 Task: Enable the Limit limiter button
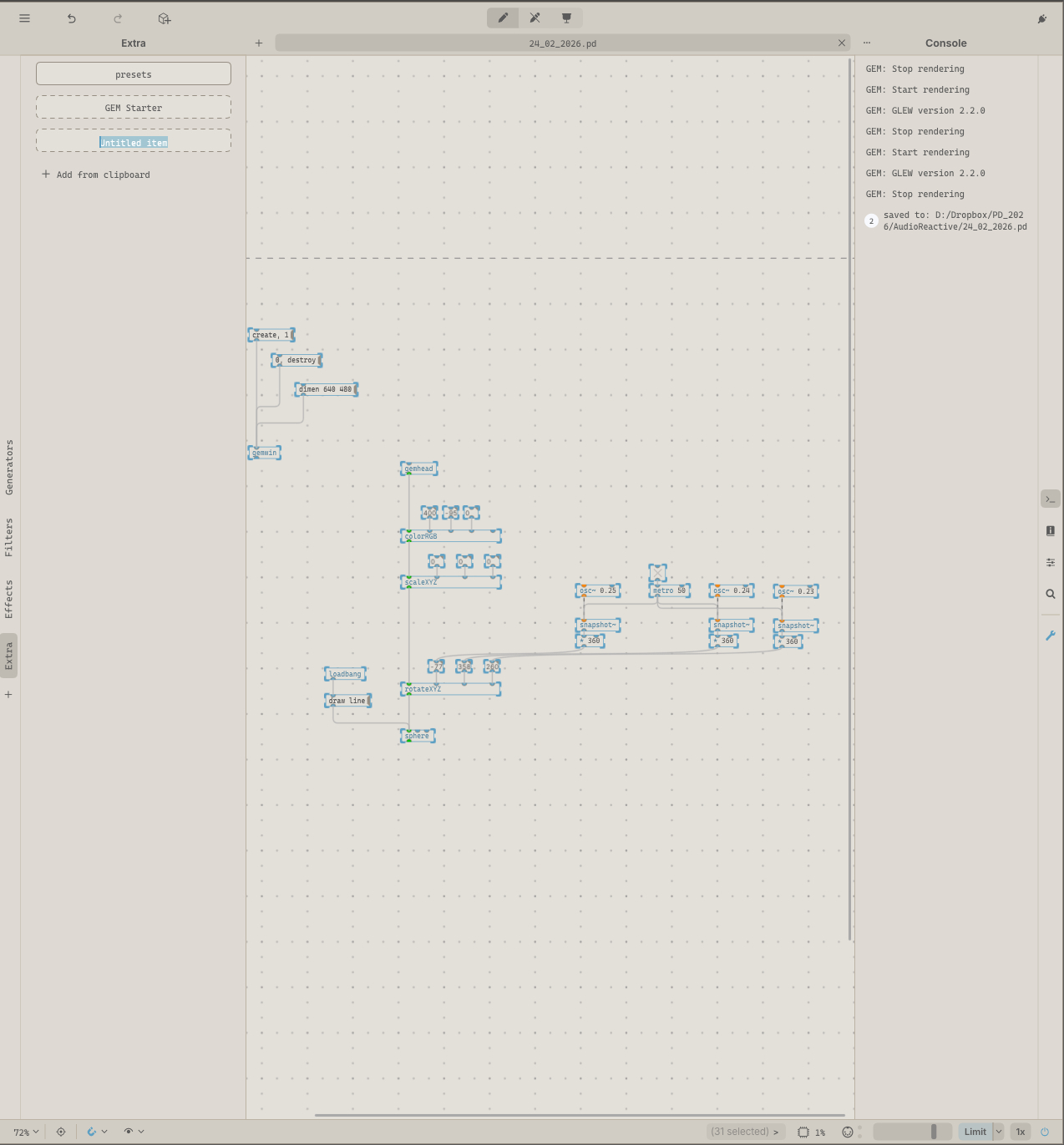975,1132
